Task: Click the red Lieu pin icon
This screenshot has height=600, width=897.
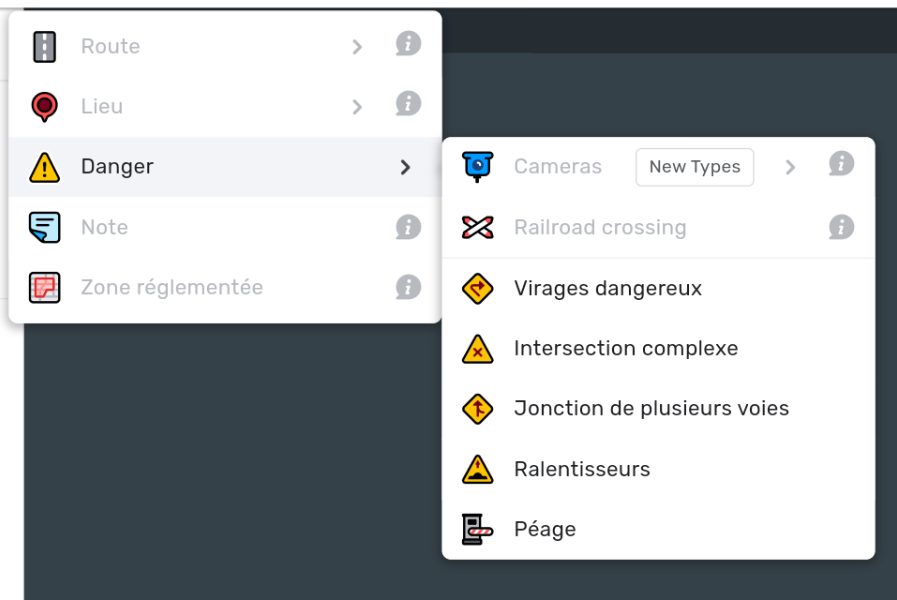Action: pos(45,107)
